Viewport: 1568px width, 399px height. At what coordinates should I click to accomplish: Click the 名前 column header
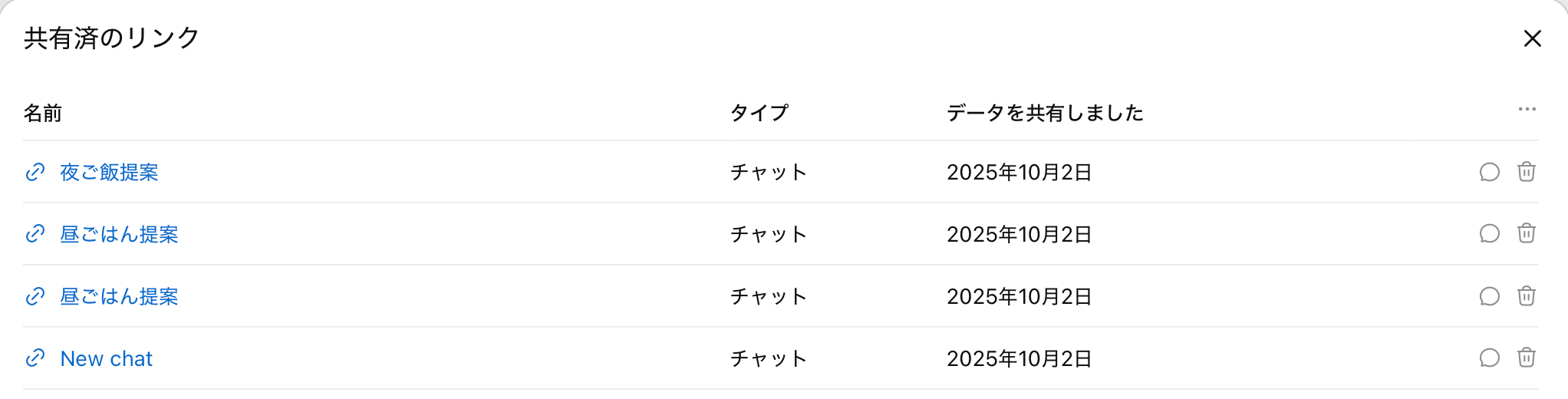(x=43, y=114)
